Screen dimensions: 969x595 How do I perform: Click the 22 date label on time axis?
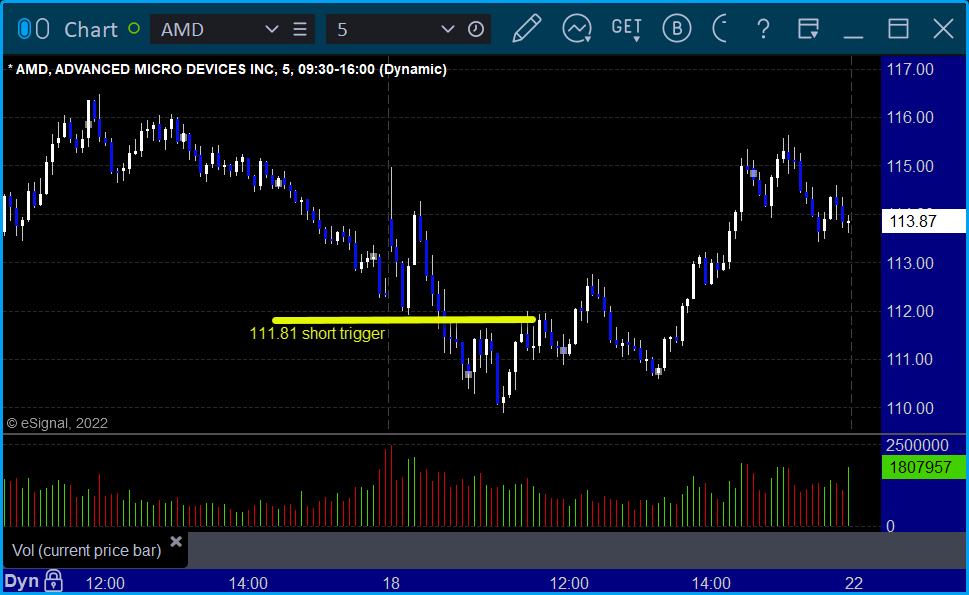[x=853, y=583]
